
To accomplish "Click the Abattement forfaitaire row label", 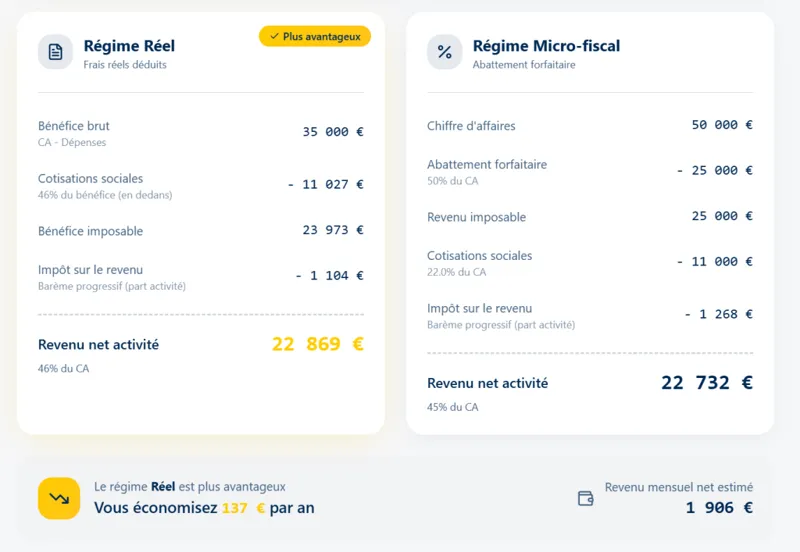I will pos(487,164).
